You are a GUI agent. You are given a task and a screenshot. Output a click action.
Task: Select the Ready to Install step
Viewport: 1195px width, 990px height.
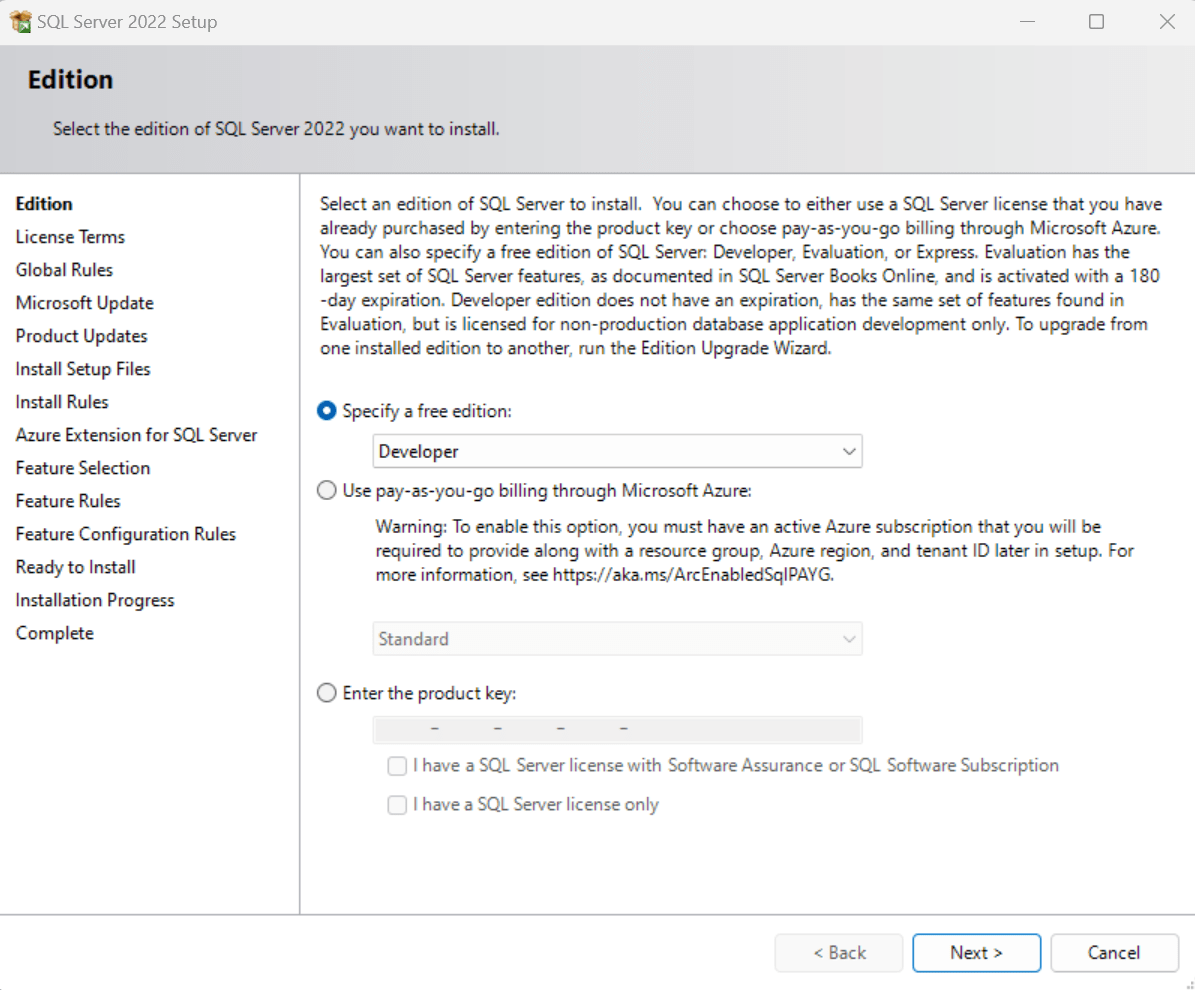[x=75, y=567]
